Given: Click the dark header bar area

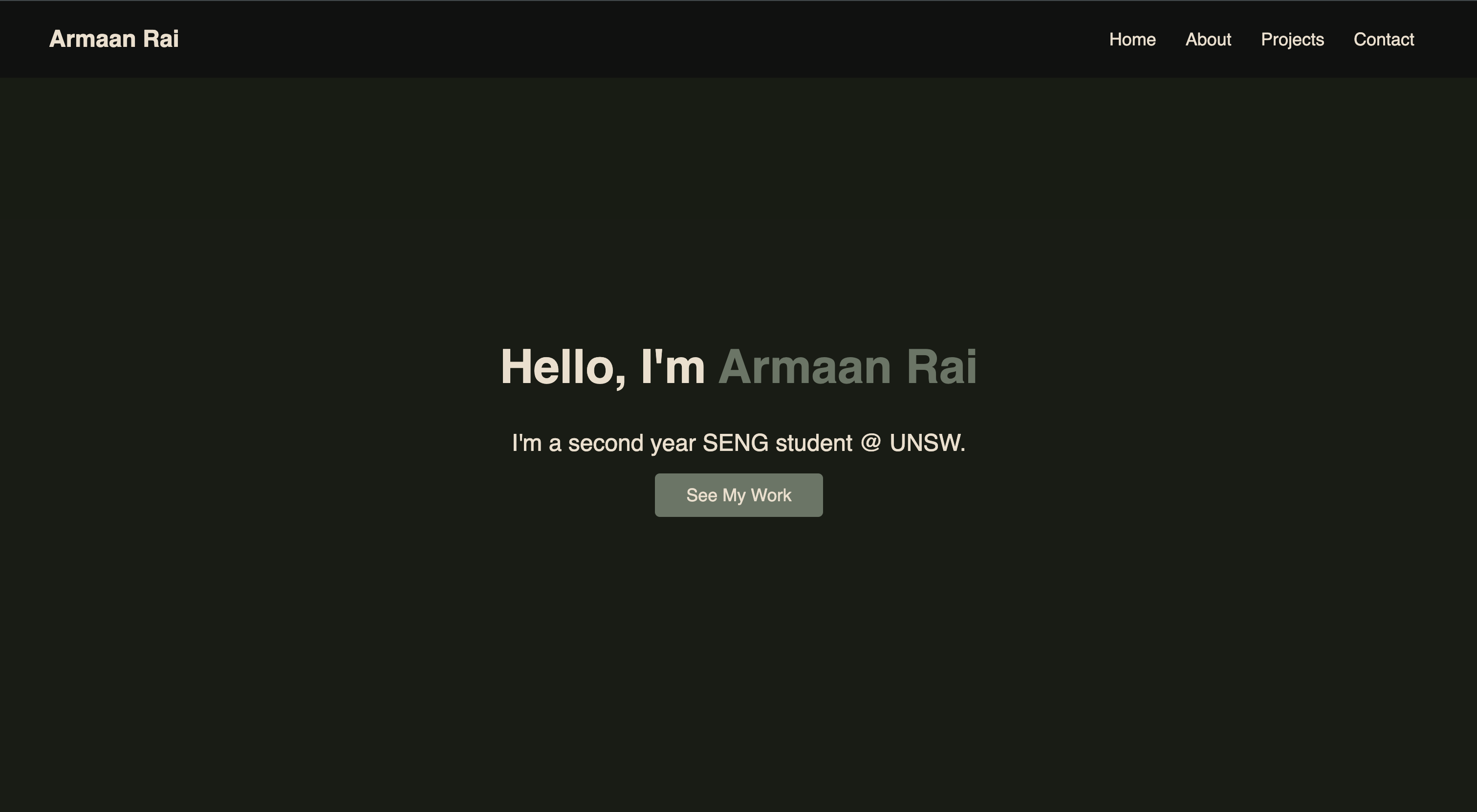Looking at the screenshot, I should coord(688,39).
